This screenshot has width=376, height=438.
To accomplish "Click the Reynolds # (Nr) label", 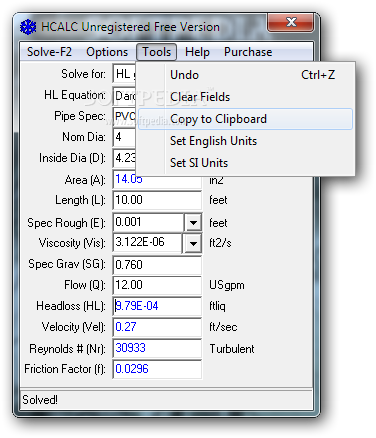I will point(67,349).
